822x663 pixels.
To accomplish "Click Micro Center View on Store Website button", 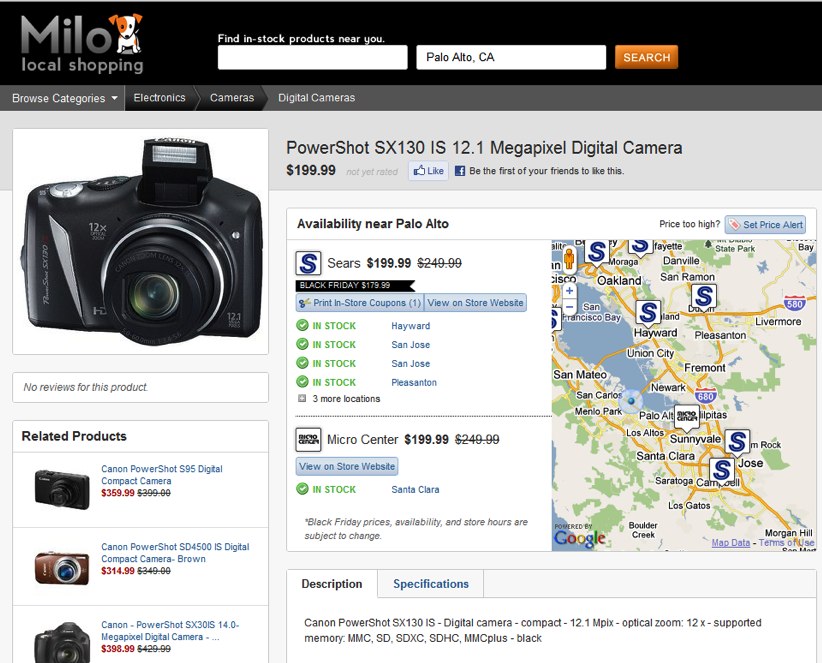I will [x=347, y=466].
